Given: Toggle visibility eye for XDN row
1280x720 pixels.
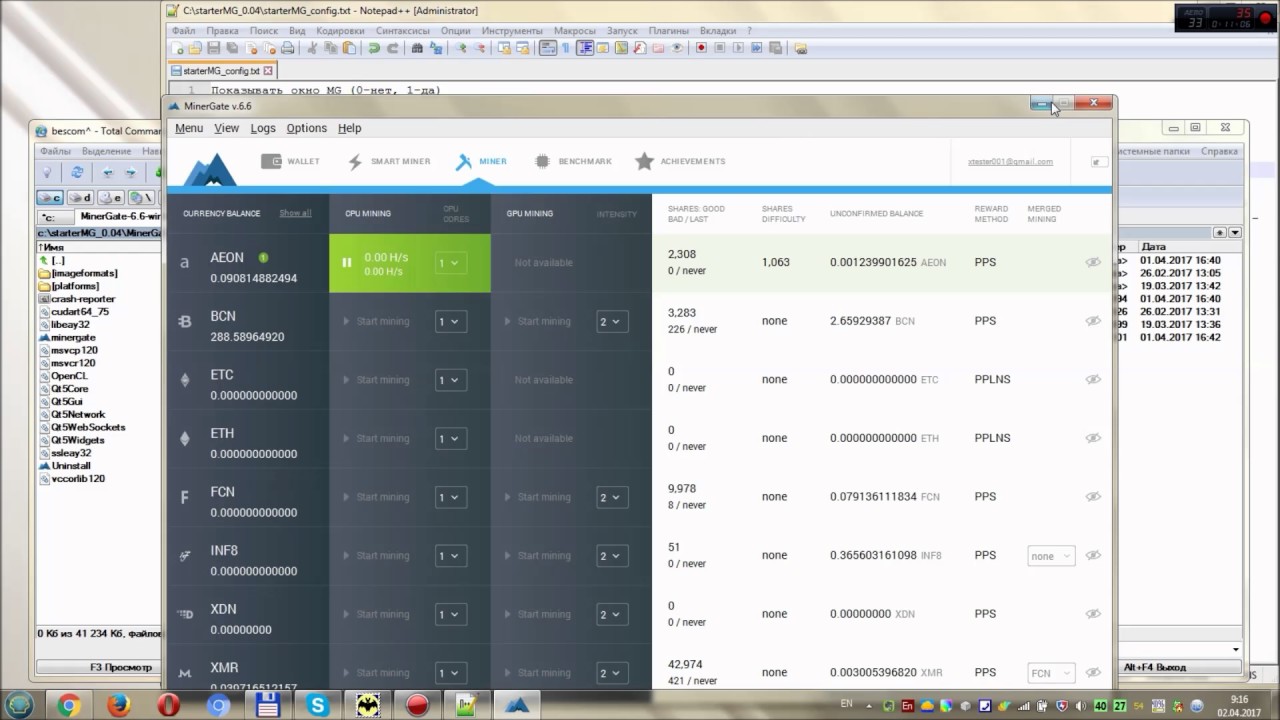Looking at the screenshot, I should click(x=1093, y=614).
